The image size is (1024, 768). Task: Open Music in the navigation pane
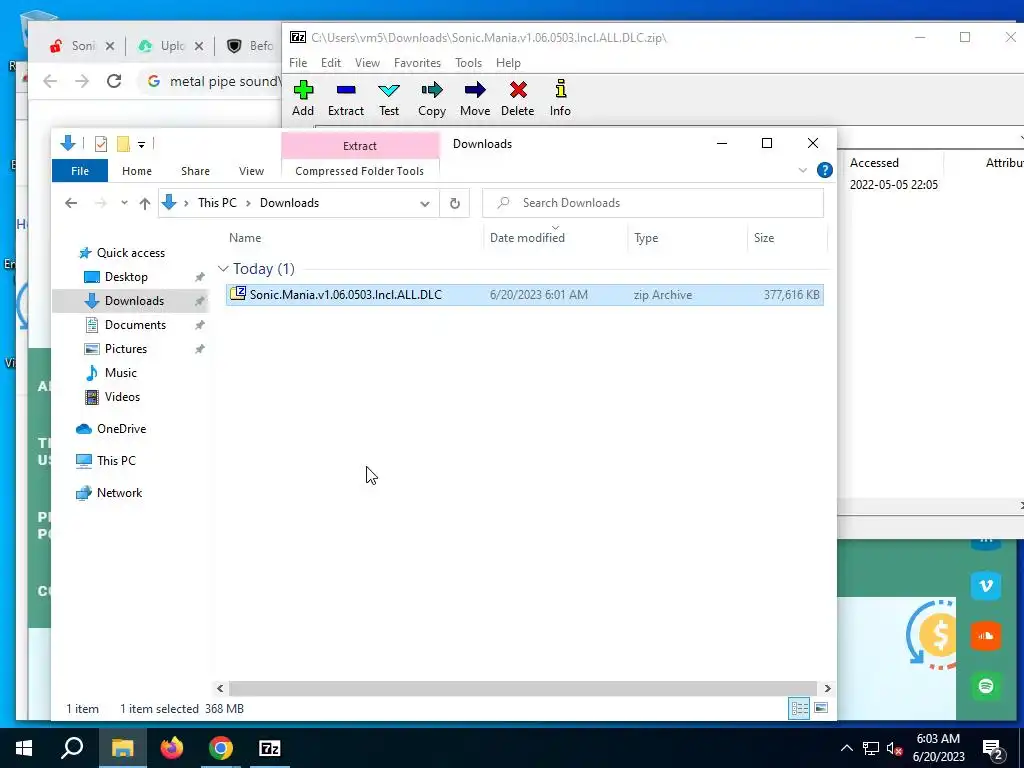pos(120,373)
